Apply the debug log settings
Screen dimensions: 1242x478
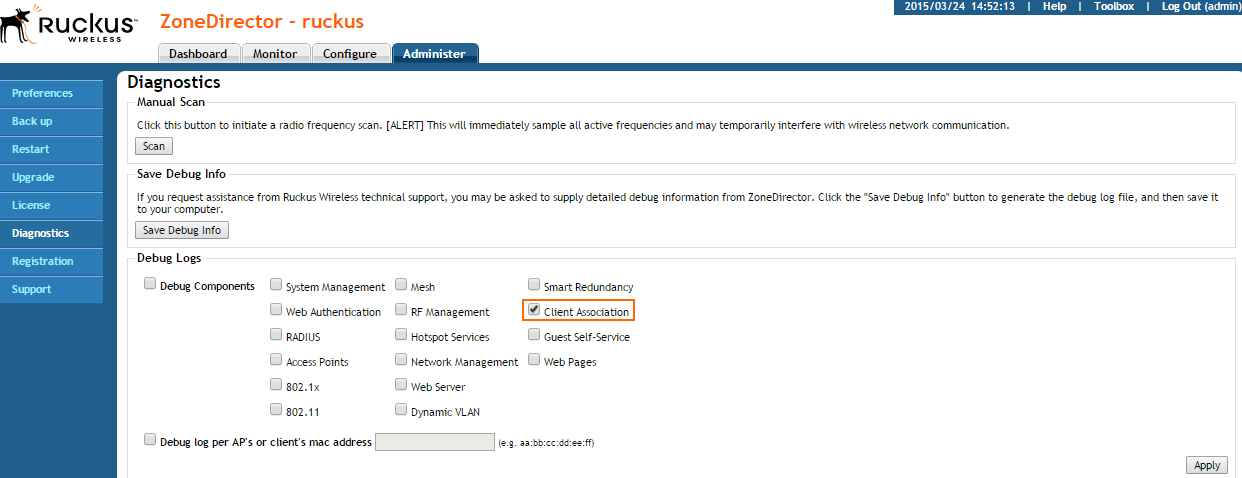(1207, 465)
